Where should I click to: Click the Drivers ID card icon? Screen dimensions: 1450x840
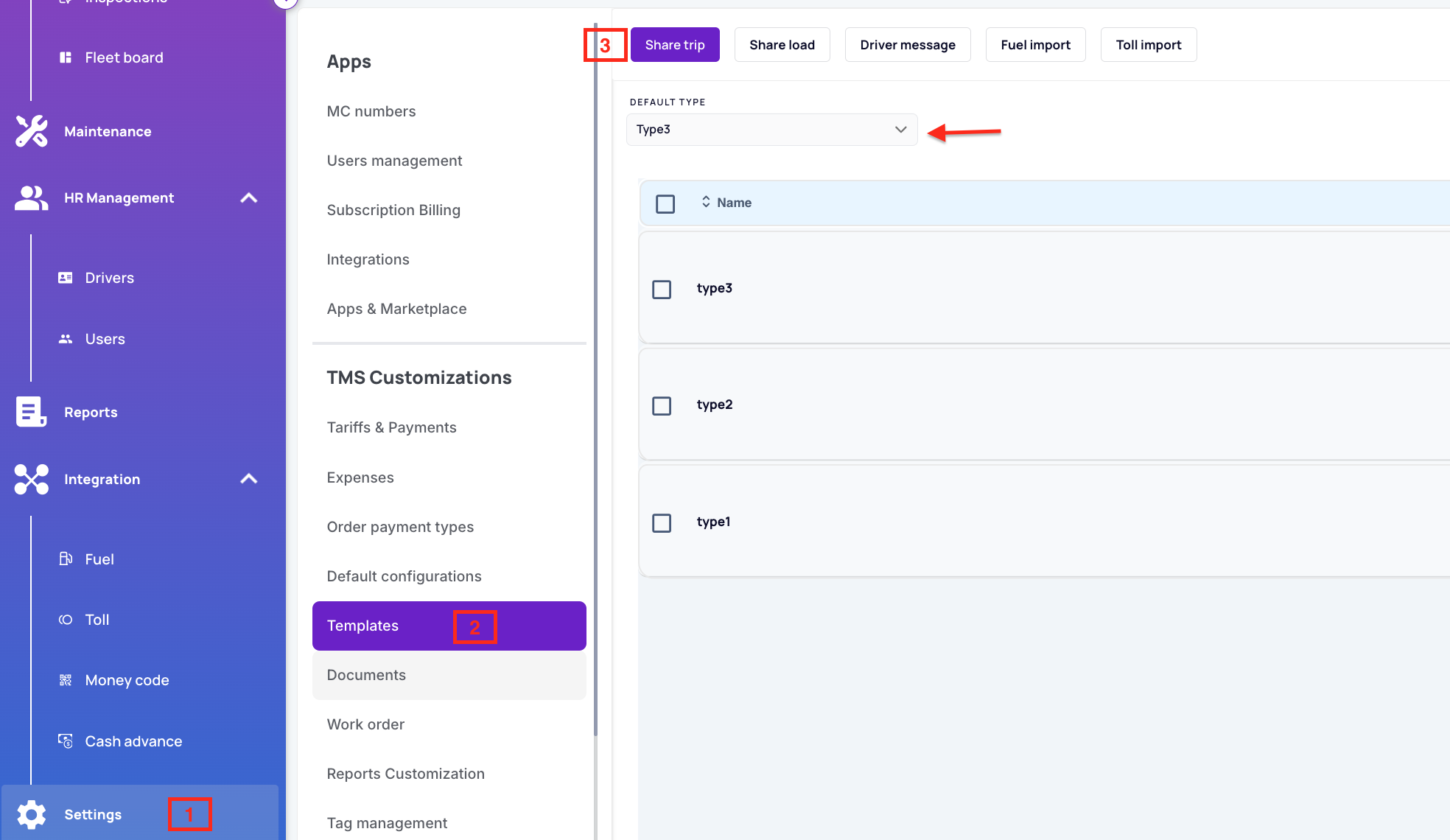tap(66, 278)
